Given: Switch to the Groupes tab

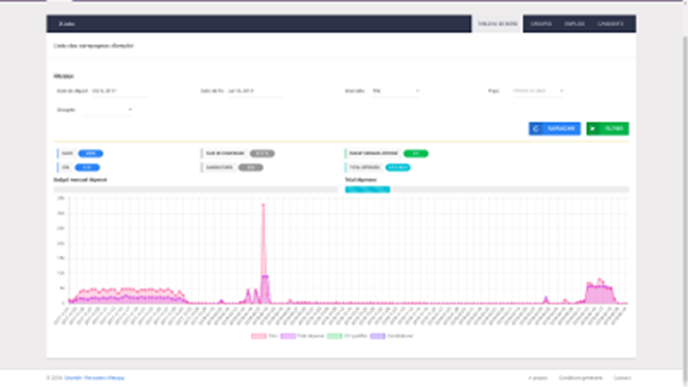Looking at the screenshot, I should pyautogui.click(x=541, y=24).
